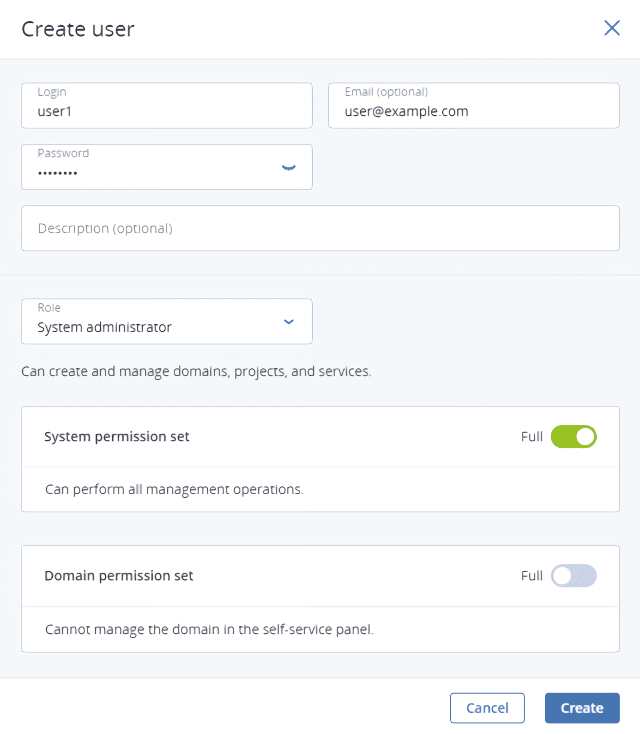Close the Create user dialog
The height and width of the screenshot is (734, 640).
click(x=612, y=28)
